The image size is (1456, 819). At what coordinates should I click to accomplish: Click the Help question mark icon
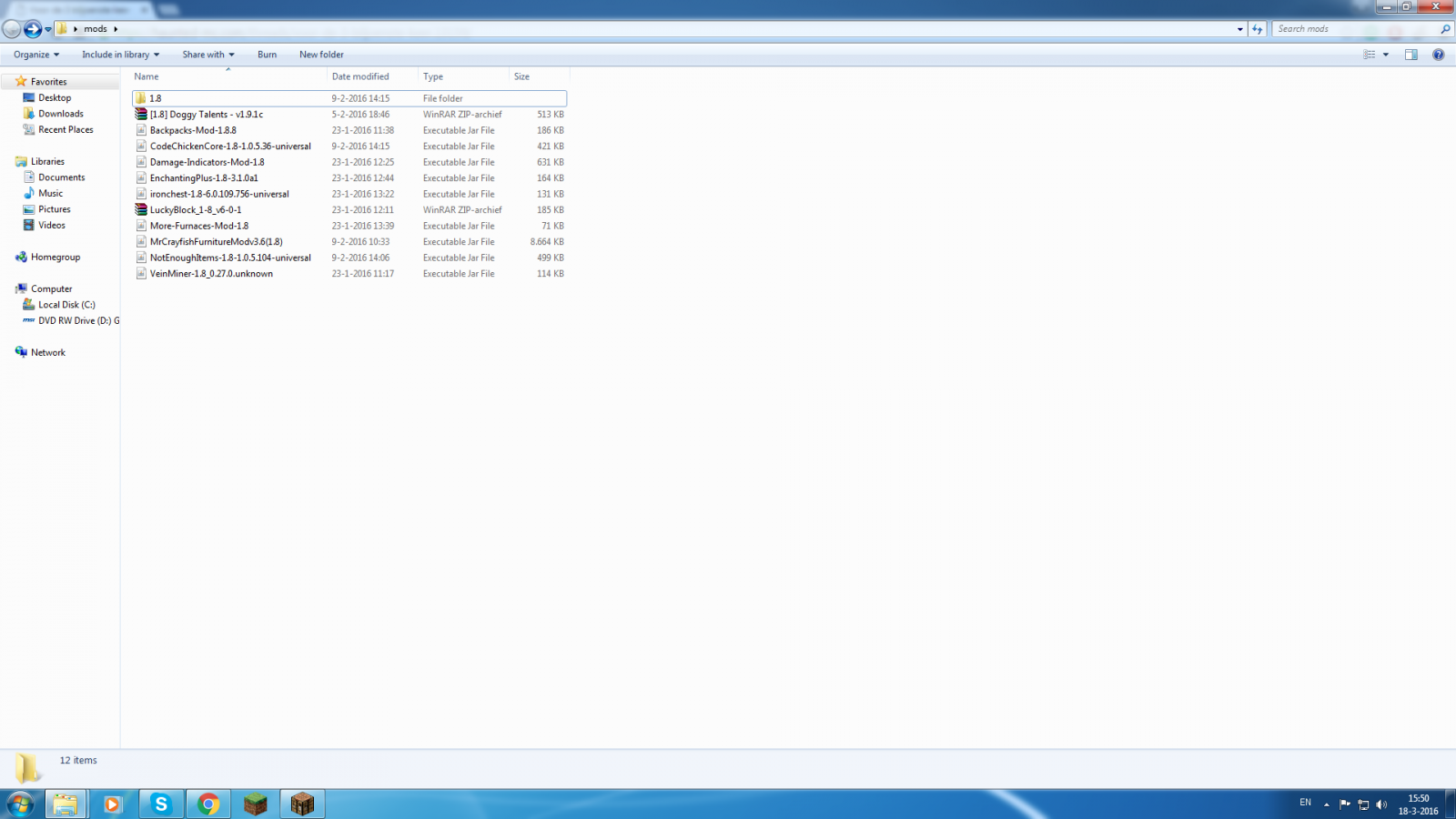1438,55
